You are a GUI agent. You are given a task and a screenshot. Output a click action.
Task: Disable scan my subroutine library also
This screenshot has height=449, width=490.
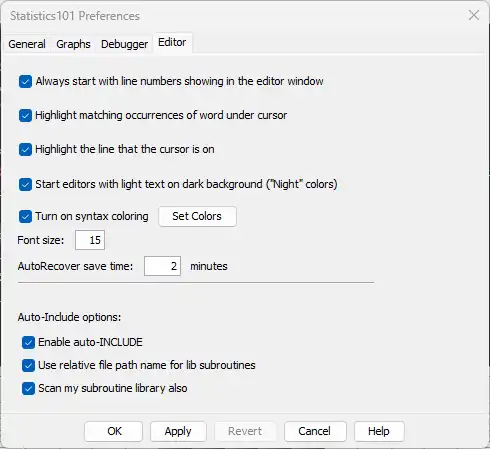[x=28, y=388]
